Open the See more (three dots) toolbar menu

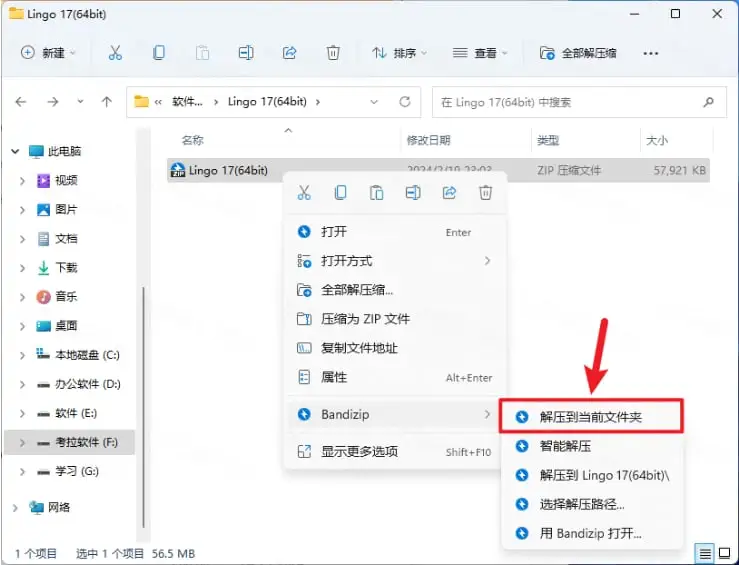click(650, 53)
